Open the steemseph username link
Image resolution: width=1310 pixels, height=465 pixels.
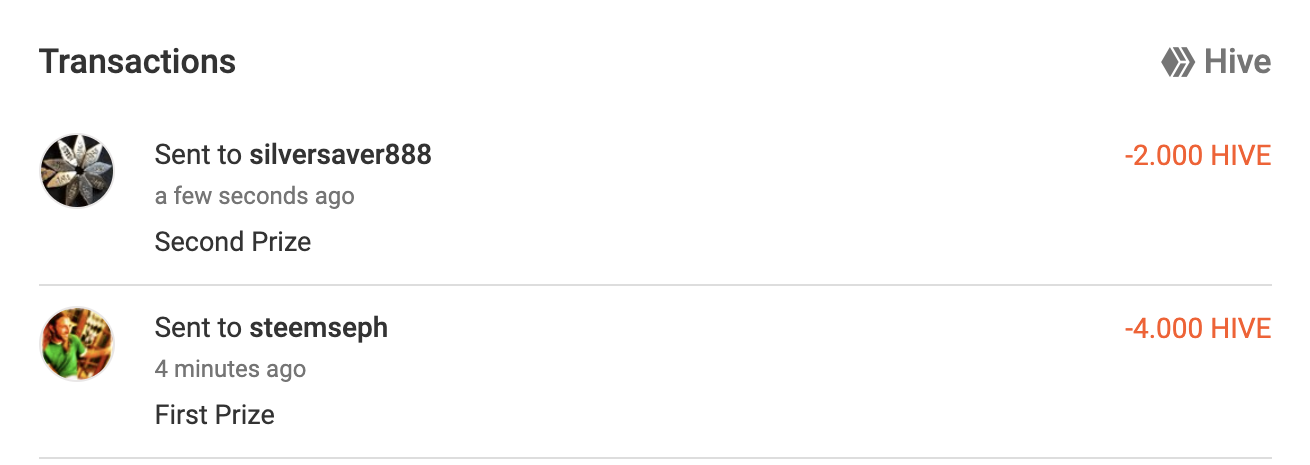pyautogui.click(x=318, y=328)
